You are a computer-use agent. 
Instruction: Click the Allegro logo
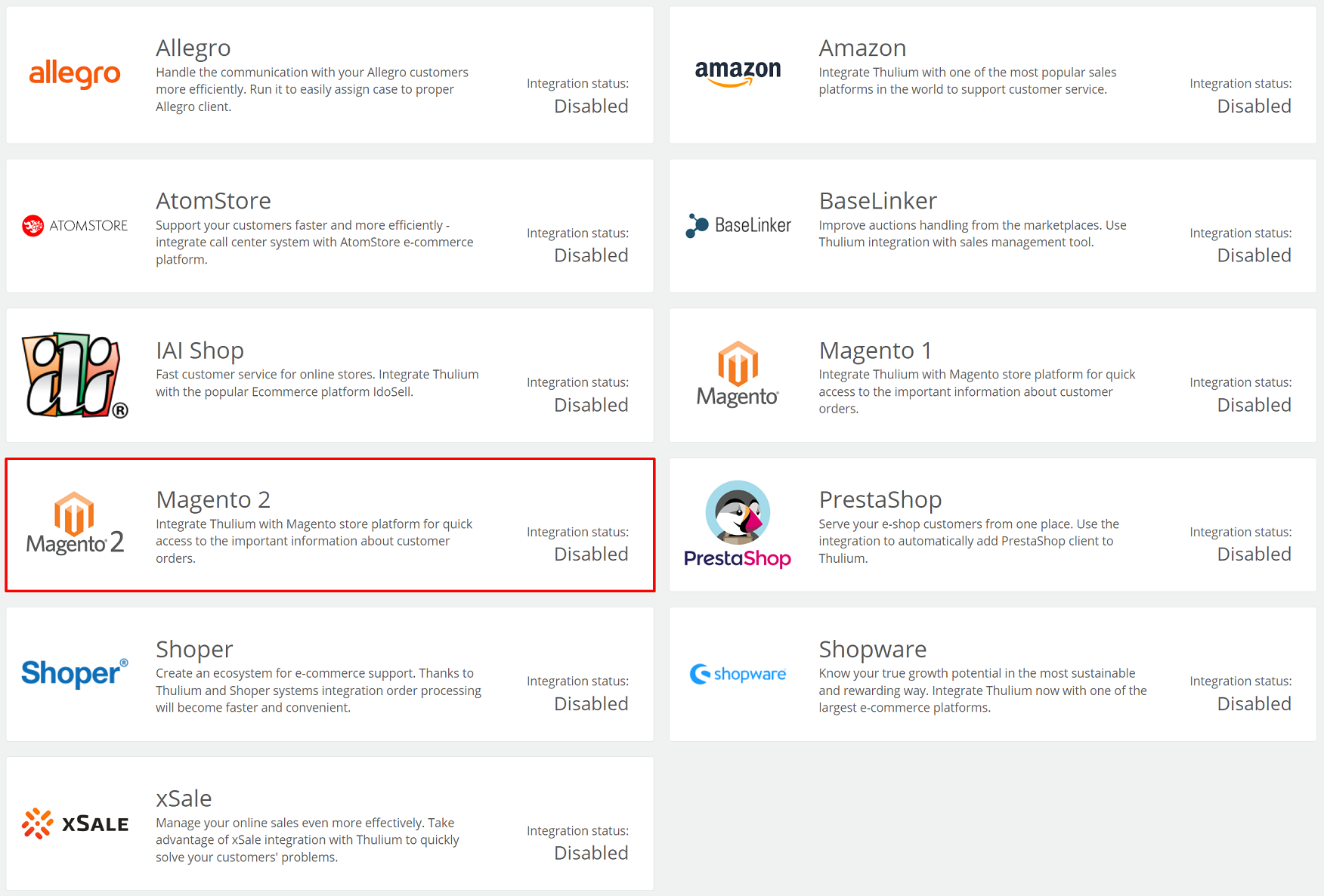[x=75, y=74]
